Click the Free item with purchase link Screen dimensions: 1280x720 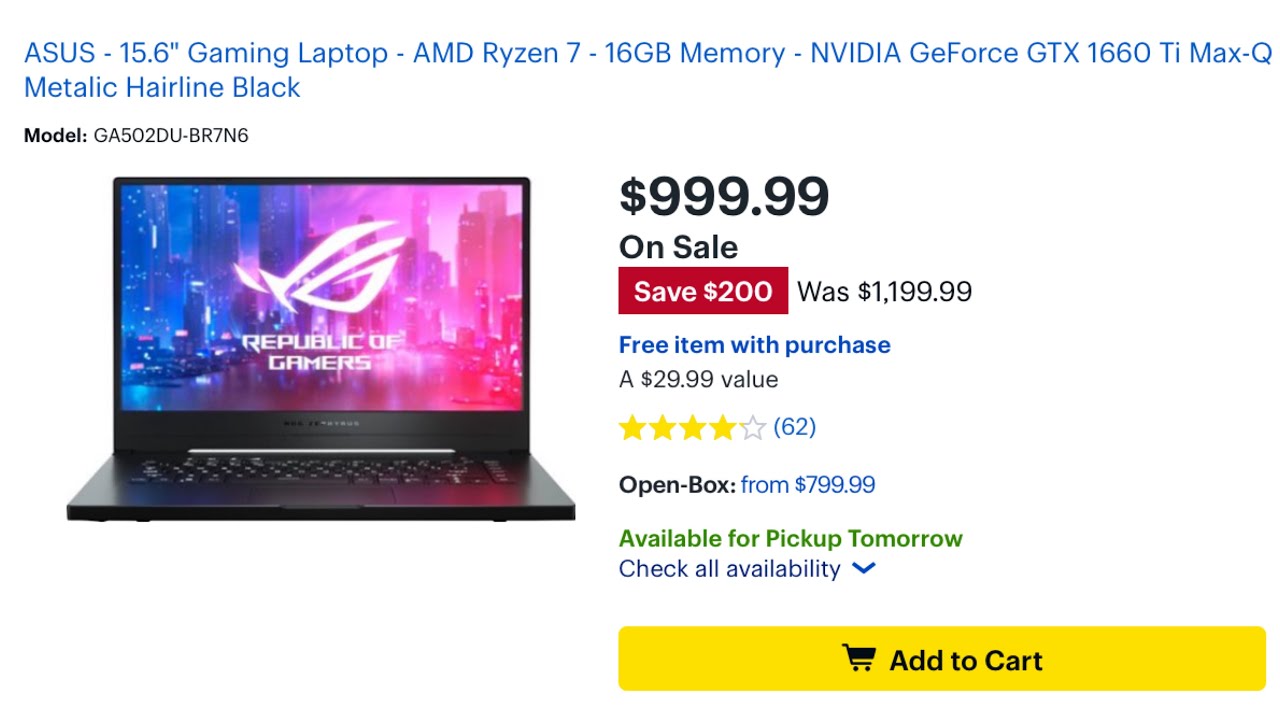point(754,345)
